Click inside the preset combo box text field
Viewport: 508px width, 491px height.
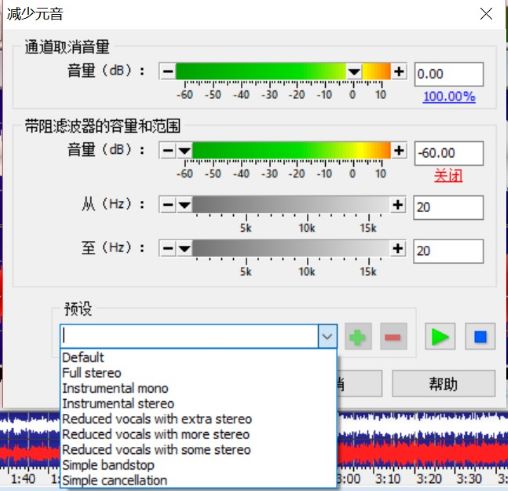pos(189,336)
